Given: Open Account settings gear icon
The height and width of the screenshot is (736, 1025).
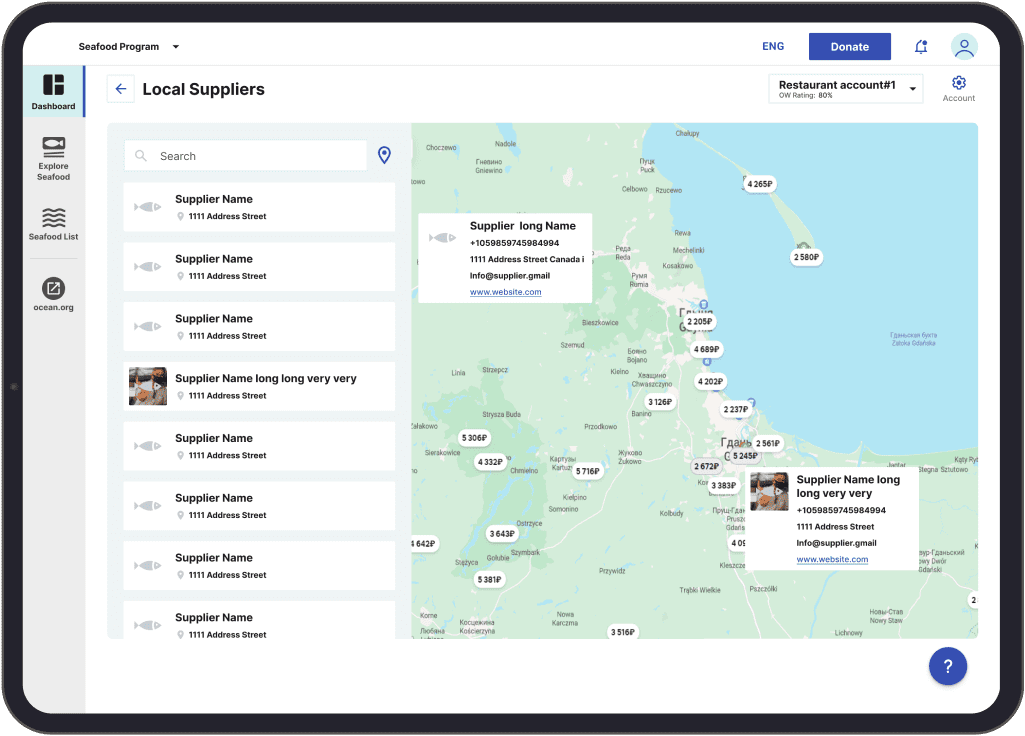Looking at the screenshot, I should pos(958,83).
